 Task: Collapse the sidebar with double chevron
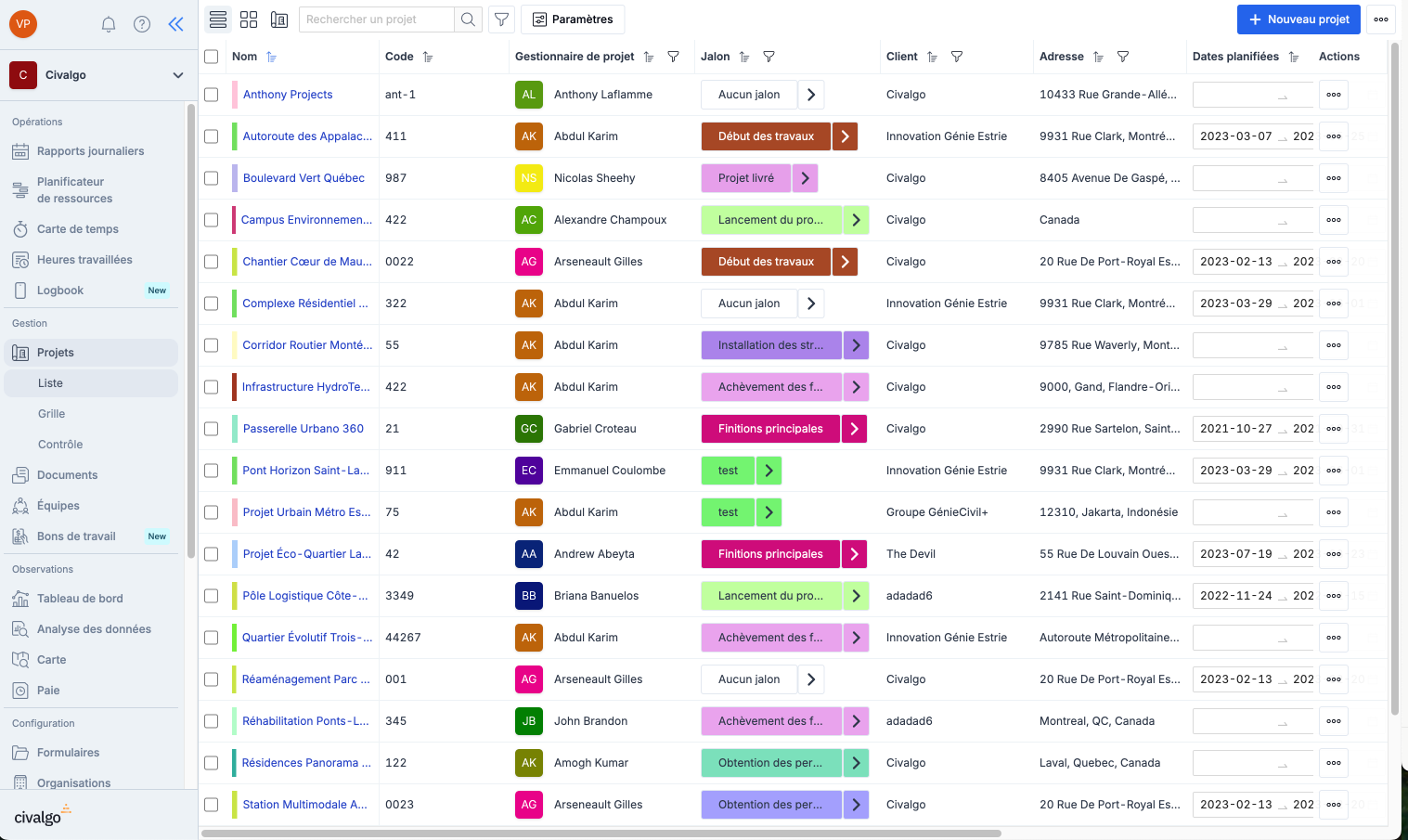tap(175, 24)
